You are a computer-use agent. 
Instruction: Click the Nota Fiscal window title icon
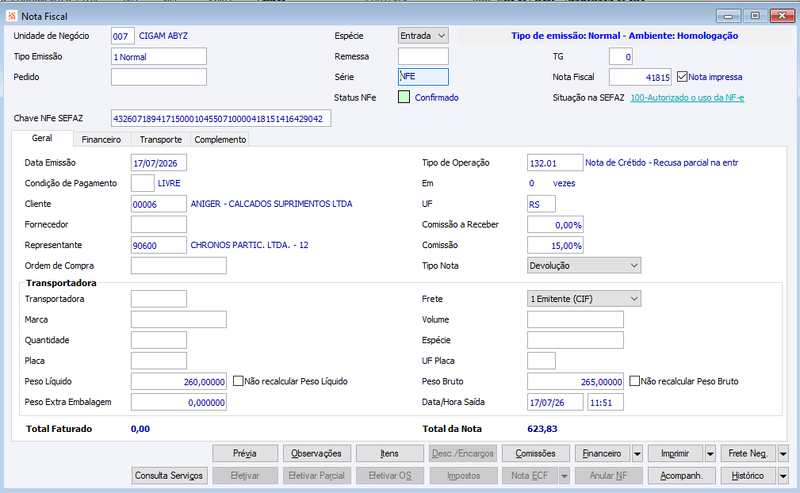click(11, 16)
